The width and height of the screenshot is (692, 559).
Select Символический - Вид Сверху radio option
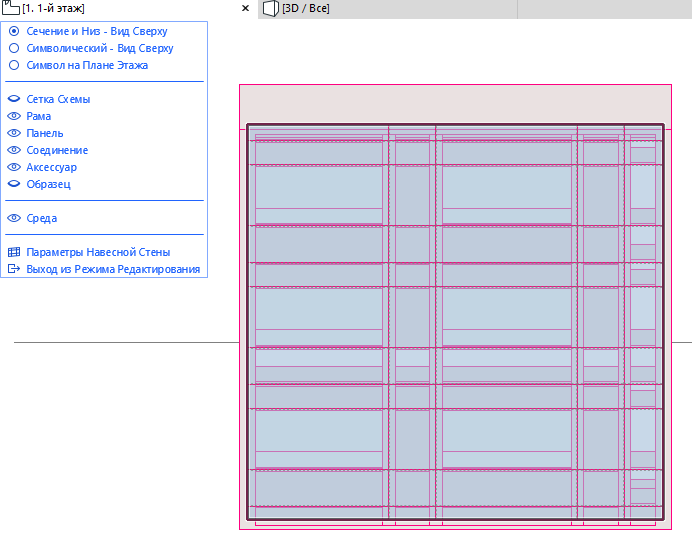coord(14,48)
